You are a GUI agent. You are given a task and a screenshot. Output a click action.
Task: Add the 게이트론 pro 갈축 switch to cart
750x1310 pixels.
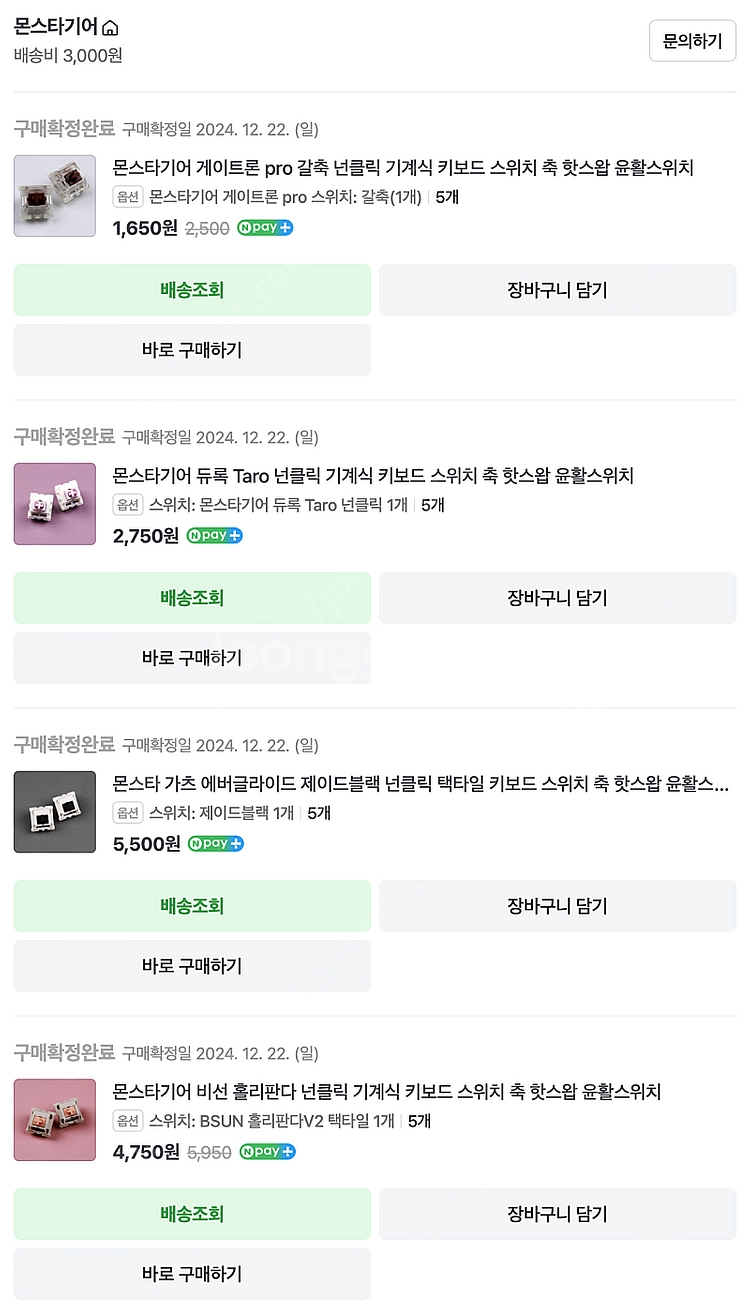pyautogui.click(x=557, y=290)
